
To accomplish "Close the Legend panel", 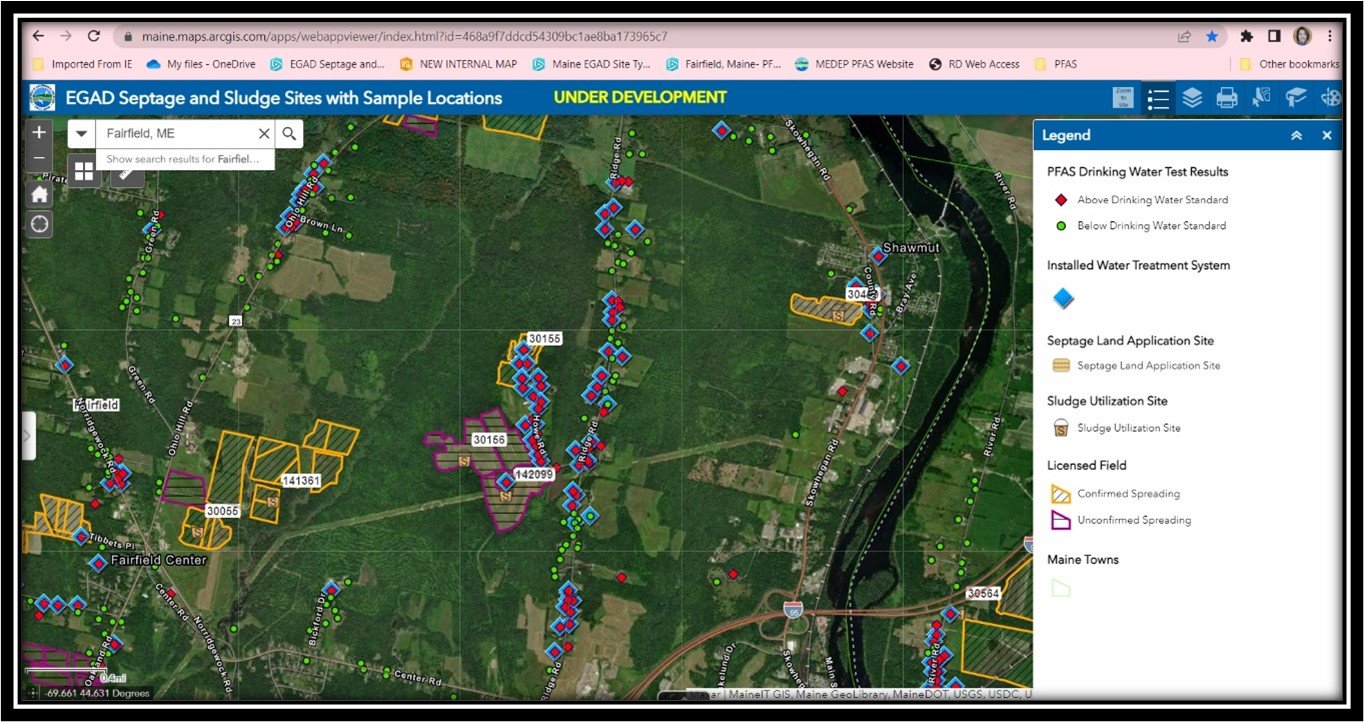I will (x=1327, y=135).
